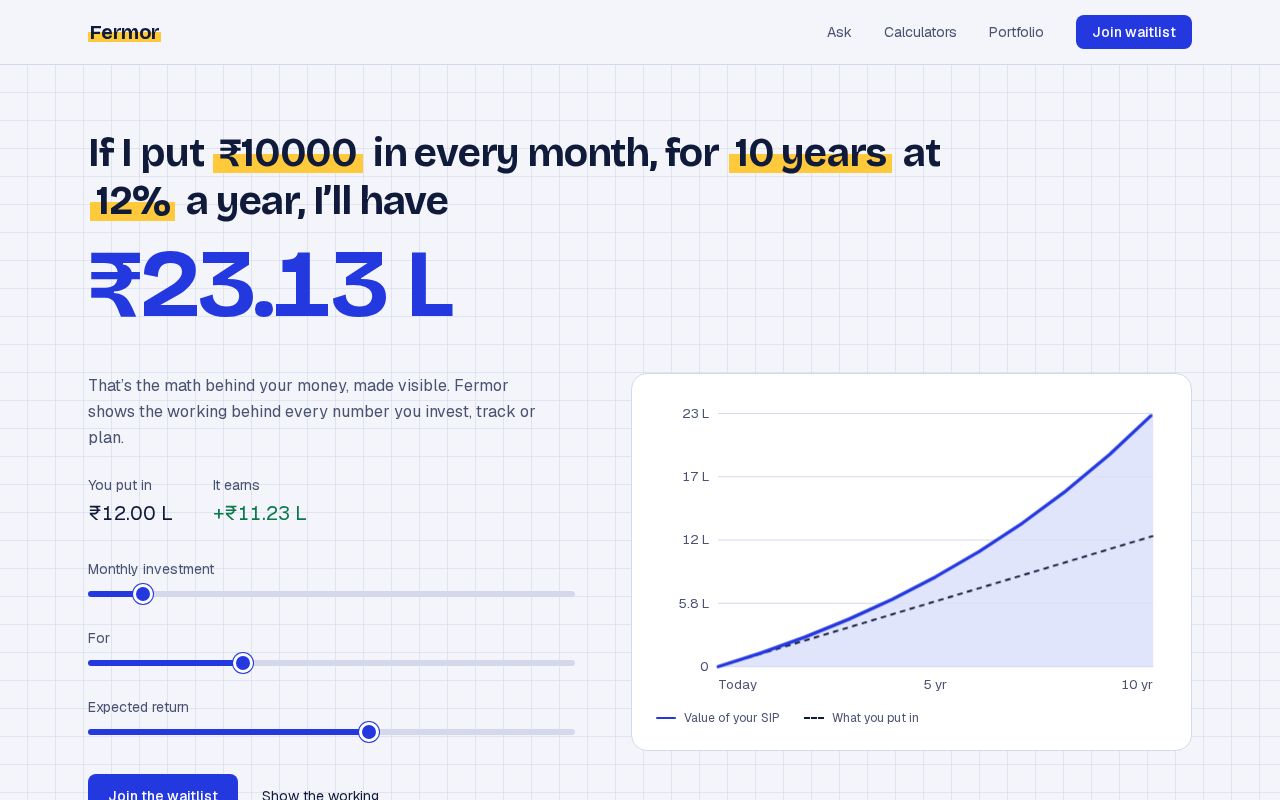The image size is (1280, 800).
Task: Click the 10 yr chart label
Action: pos(1137,684)
